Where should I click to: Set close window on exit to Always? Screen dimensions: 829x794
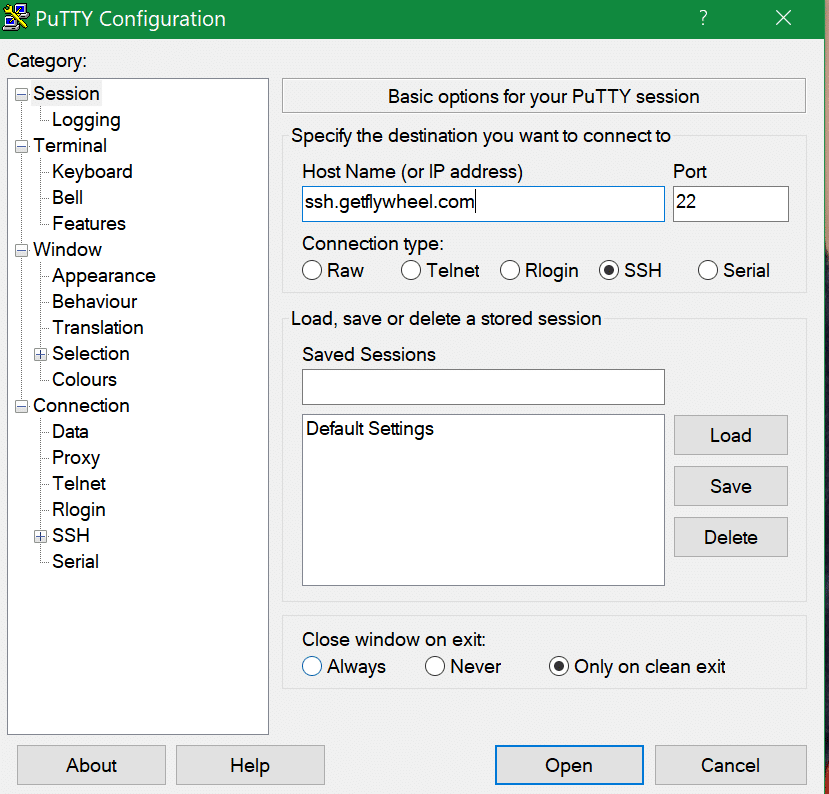coord(312,666)
